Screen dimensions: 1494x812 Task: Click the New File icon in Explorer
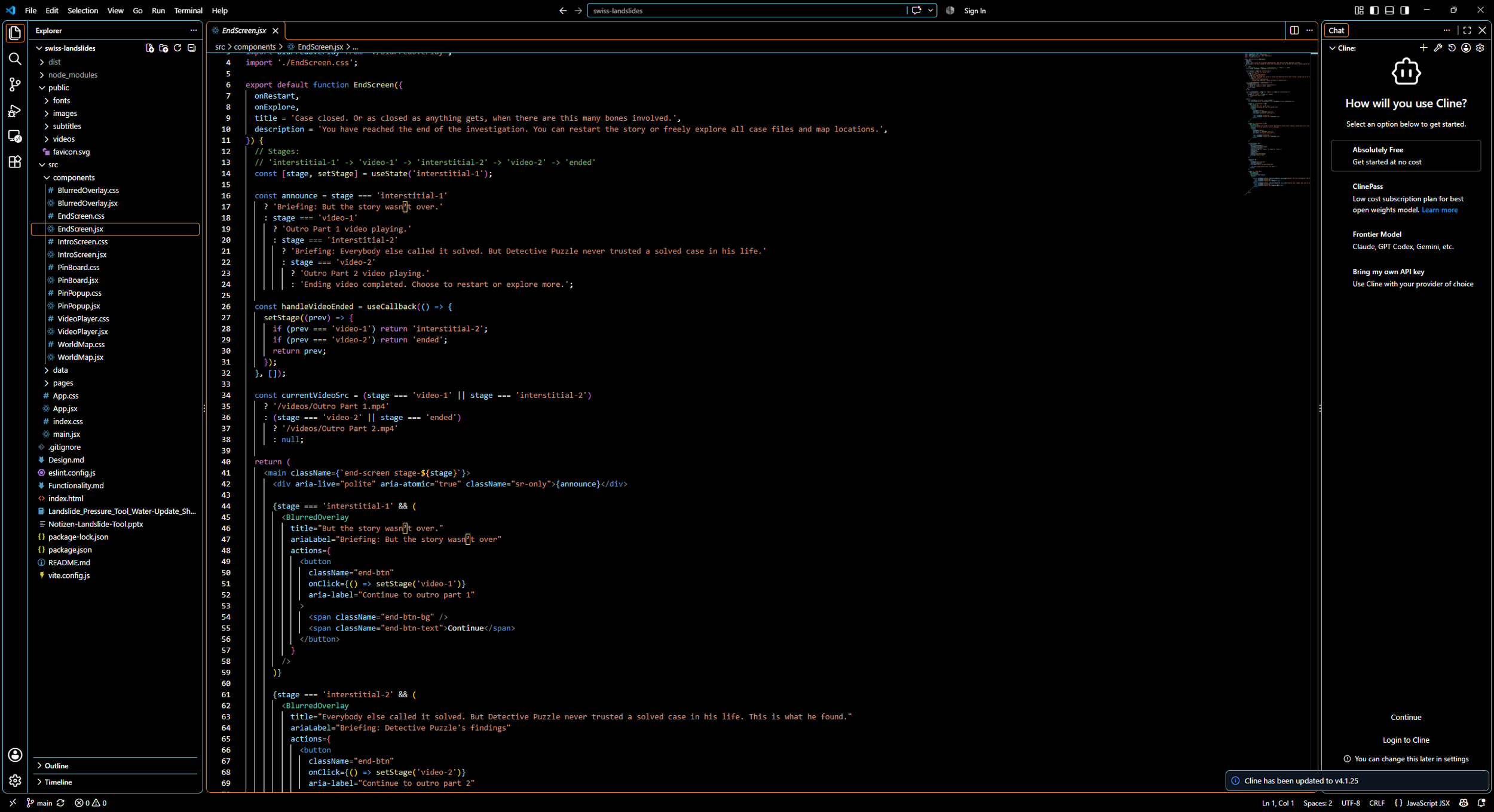click(x=149, y=48)
